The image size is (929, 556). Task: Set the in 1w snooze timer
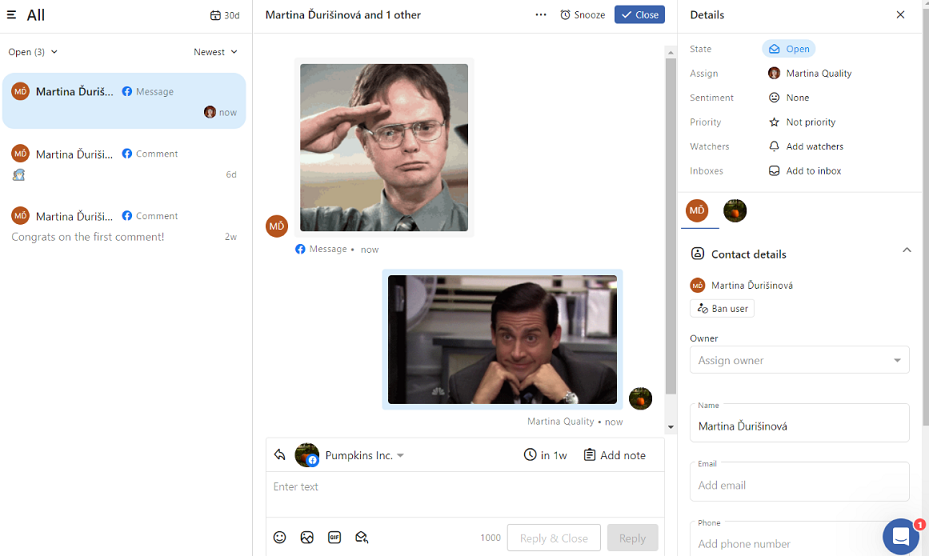[545, 455]
